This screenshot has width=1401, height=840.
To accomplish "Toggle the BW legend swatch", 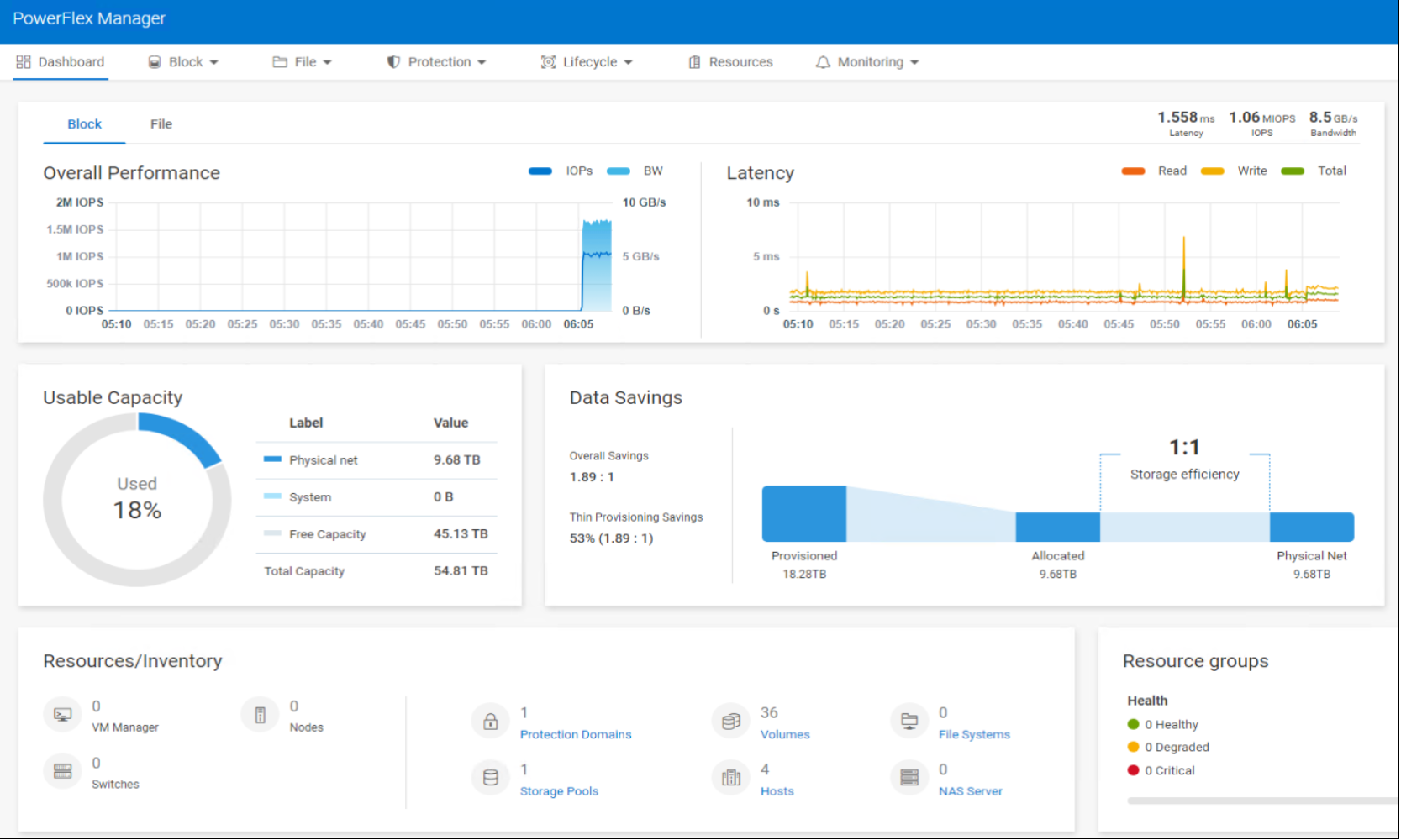I will pos(619,171).
